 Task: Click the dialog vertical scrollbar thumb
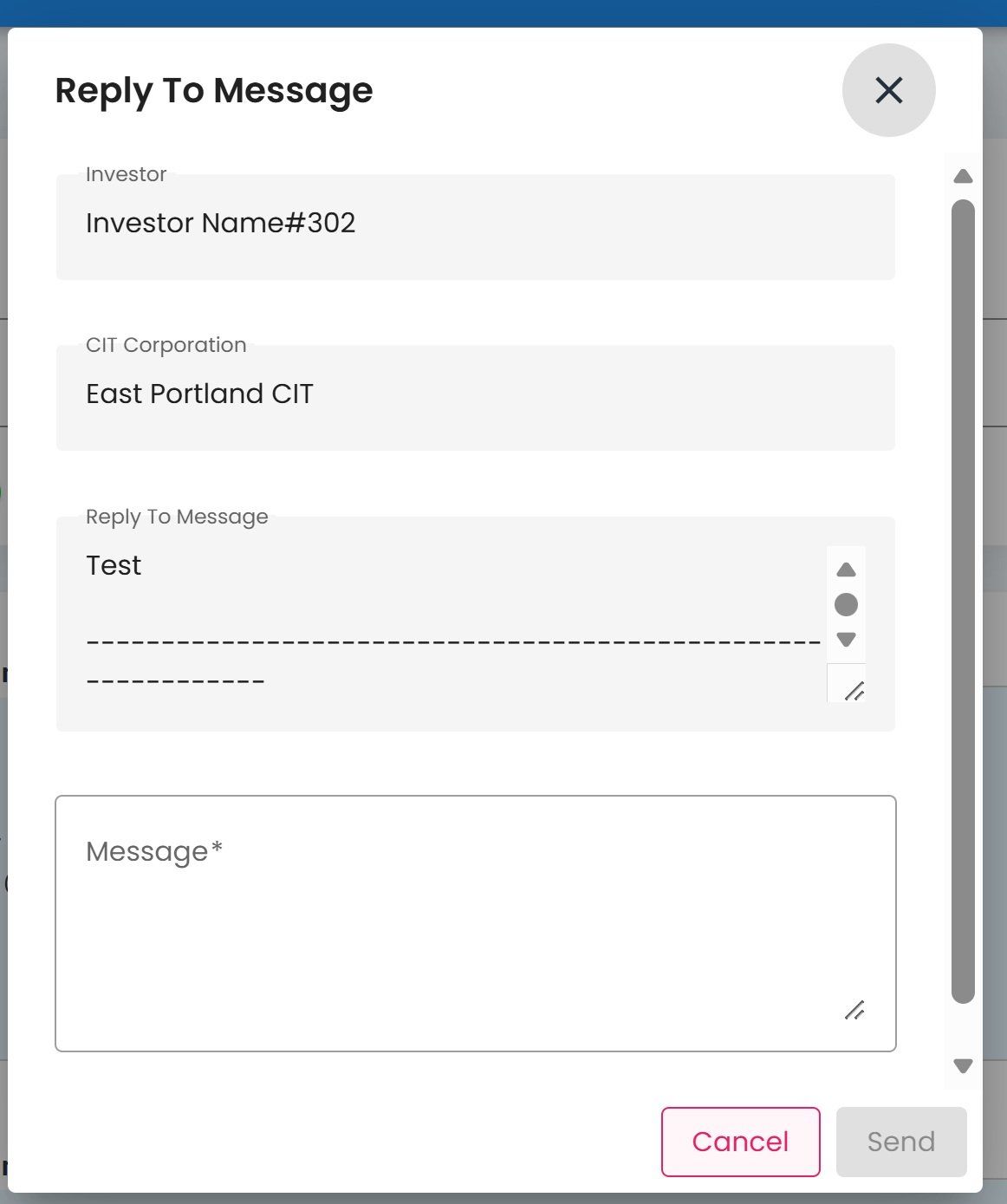coord(963,600)
